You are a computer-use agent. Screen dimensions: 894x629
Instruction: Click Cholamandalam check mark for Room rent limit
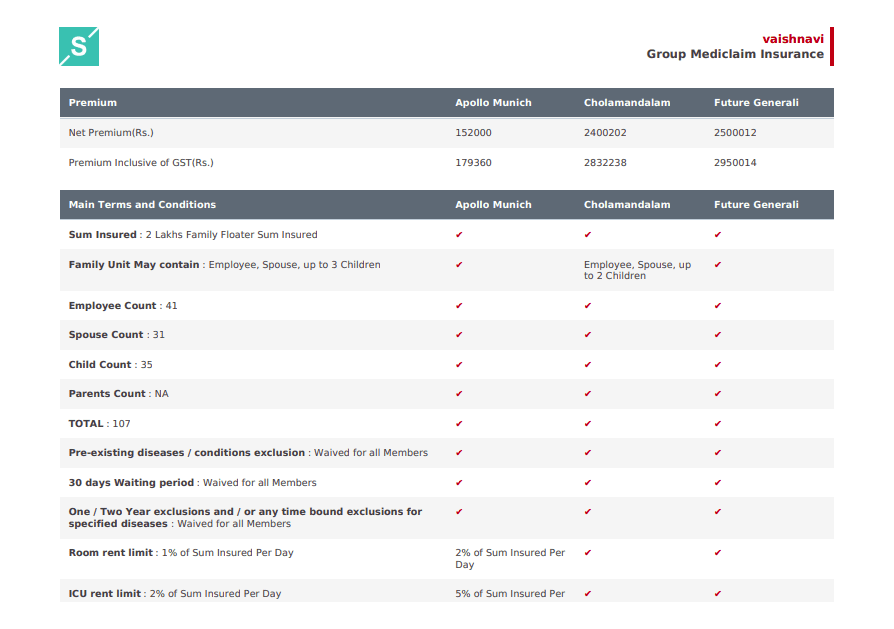coord(588,553)
